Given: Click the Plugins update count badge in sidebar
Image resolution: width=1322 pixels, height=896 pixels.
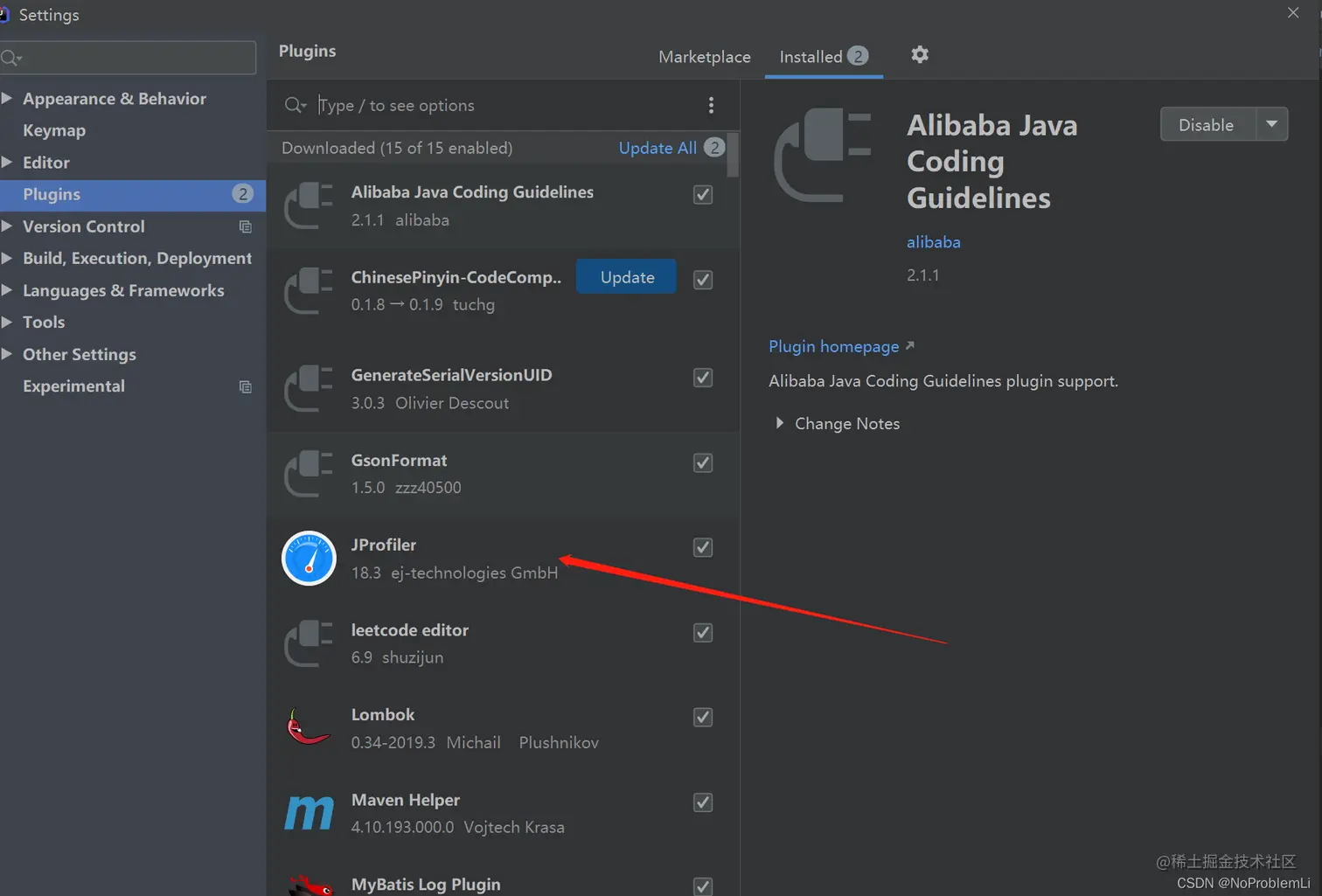Looking at the screenshot, I should click(x=243, y=194).
